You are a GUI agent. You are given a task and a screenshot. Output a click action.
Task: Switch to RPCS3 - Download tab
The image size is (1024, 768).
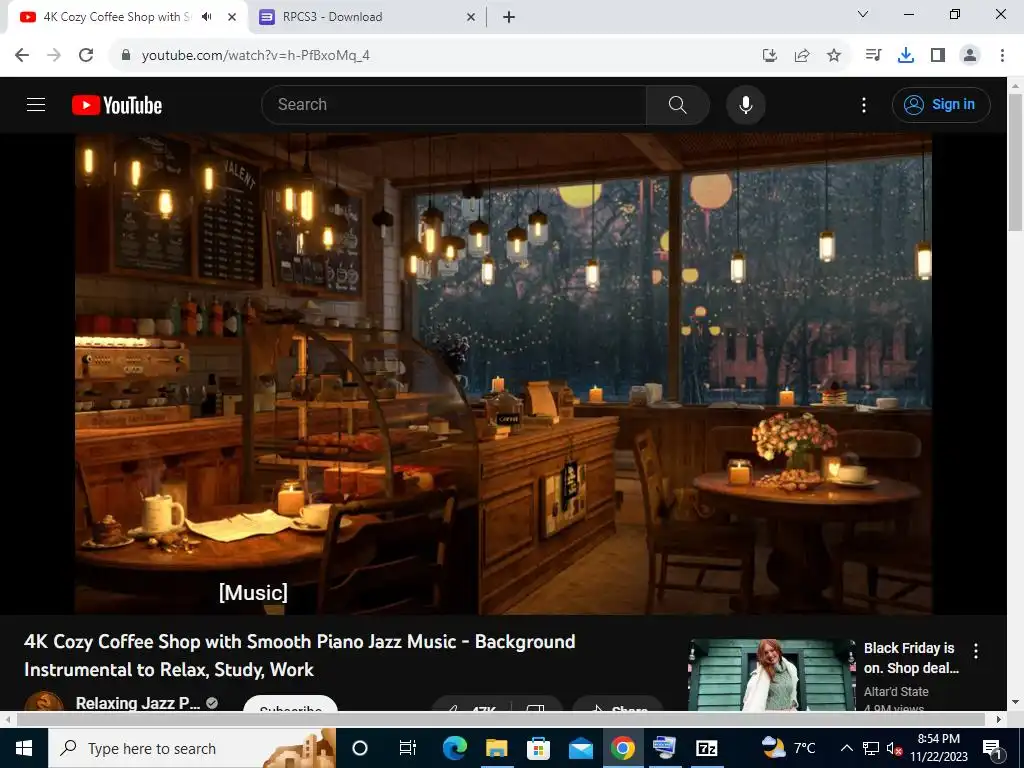pyautogui.click(x=333, y=17)
